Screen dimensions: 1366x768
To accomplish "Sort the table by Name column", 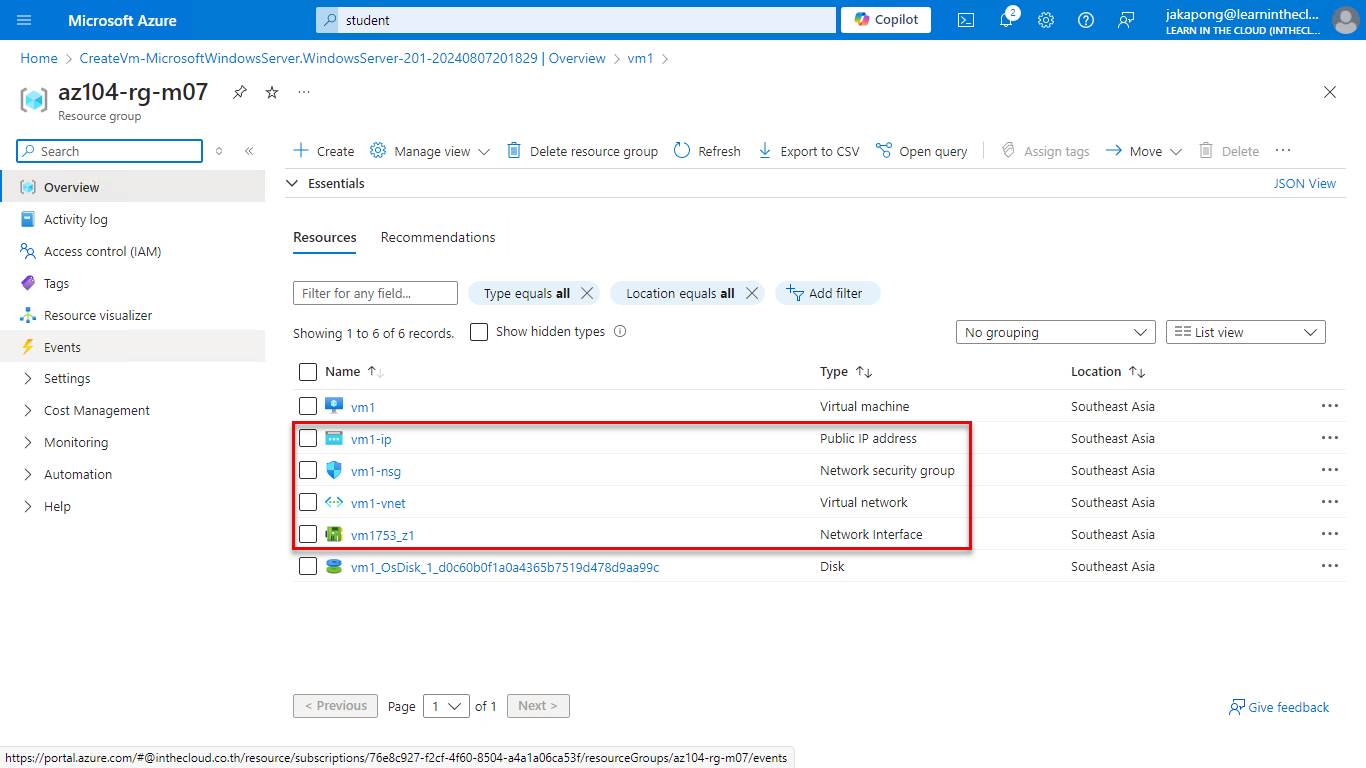I will (354, 372).
